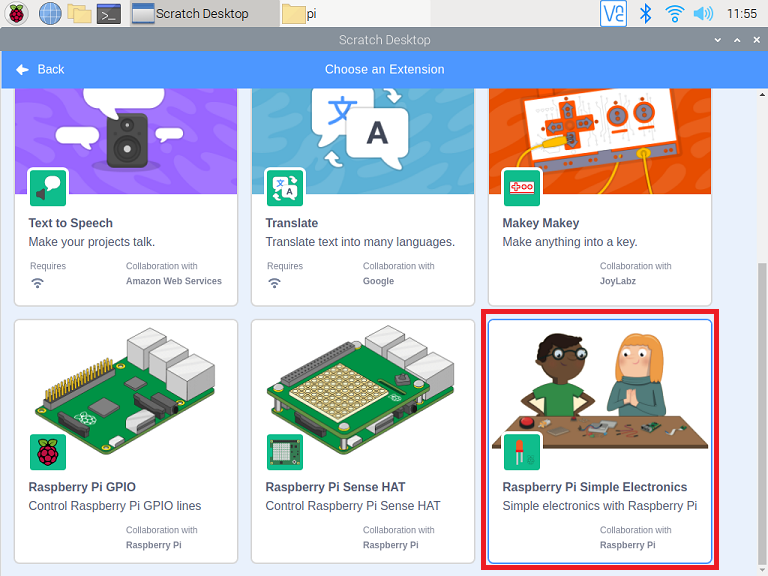
Task: Click the Amazon Web Services collaborator label
Action: (x=174, y=281)
